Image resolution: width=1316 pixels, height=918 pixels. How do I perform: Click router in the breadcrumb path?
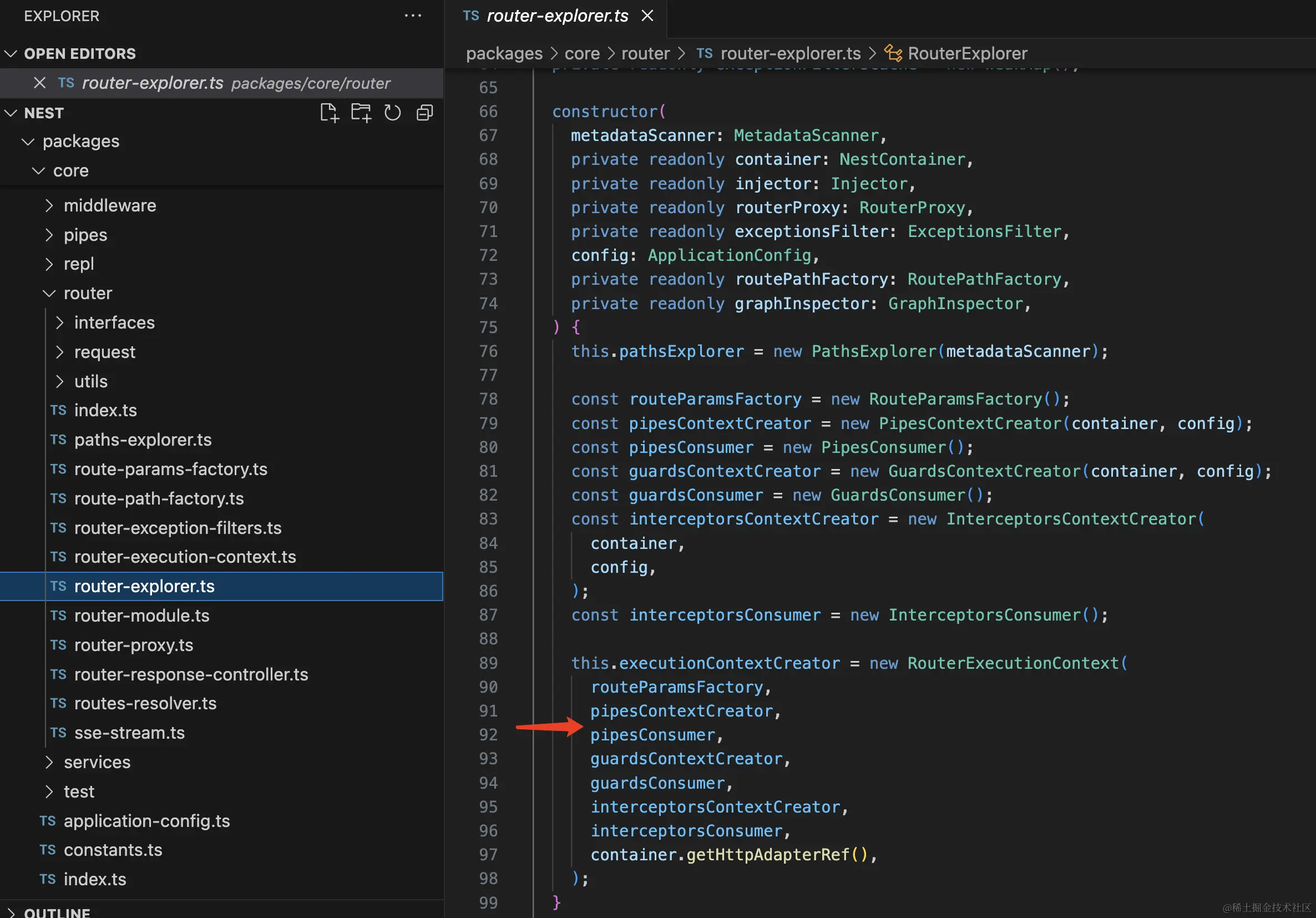(645, 53)
